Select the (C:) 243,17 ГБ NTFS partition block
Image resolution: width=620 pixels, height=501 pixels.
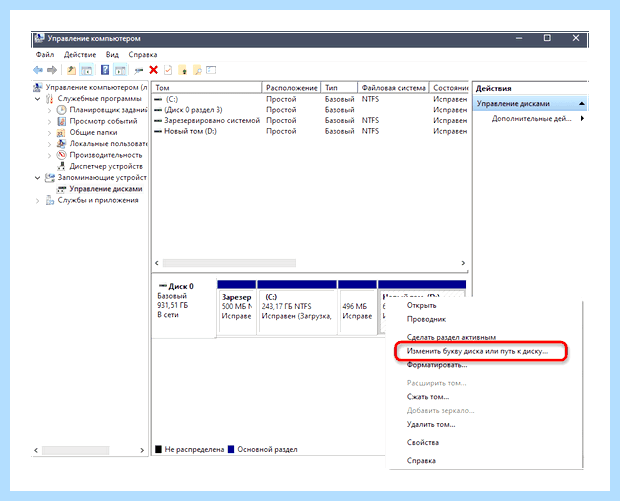pyautogui.click(x=297, y=308)
